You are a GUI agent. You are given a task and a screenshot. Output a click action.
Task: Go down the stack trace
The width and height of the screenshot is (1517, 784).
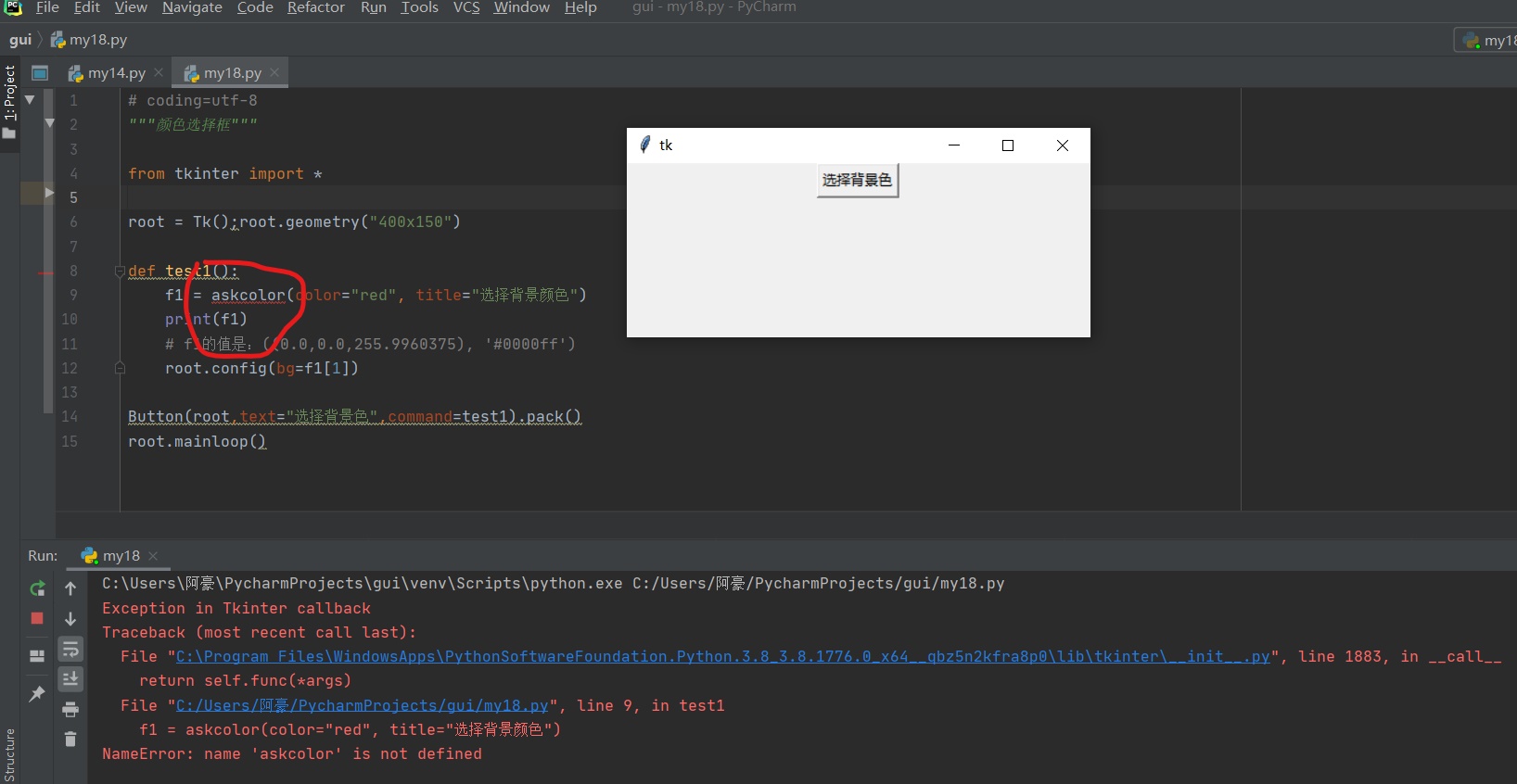coord(70,618)
